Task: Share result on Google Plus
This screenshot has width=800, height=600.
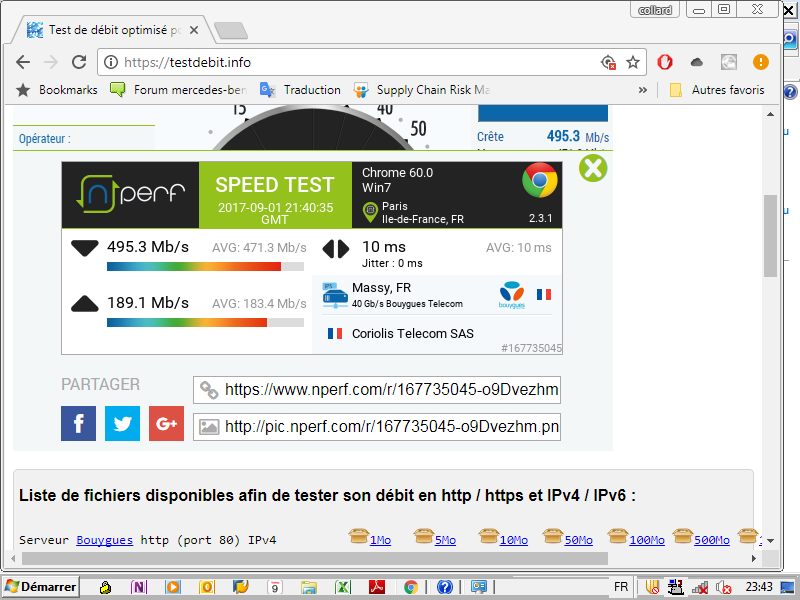Action: tap(166, 424)
